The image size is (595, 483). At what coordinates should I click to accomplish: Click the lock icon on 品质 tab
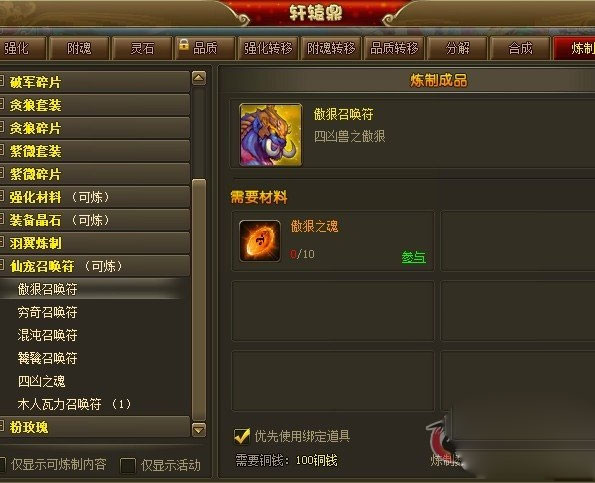[x=184, y=44]
